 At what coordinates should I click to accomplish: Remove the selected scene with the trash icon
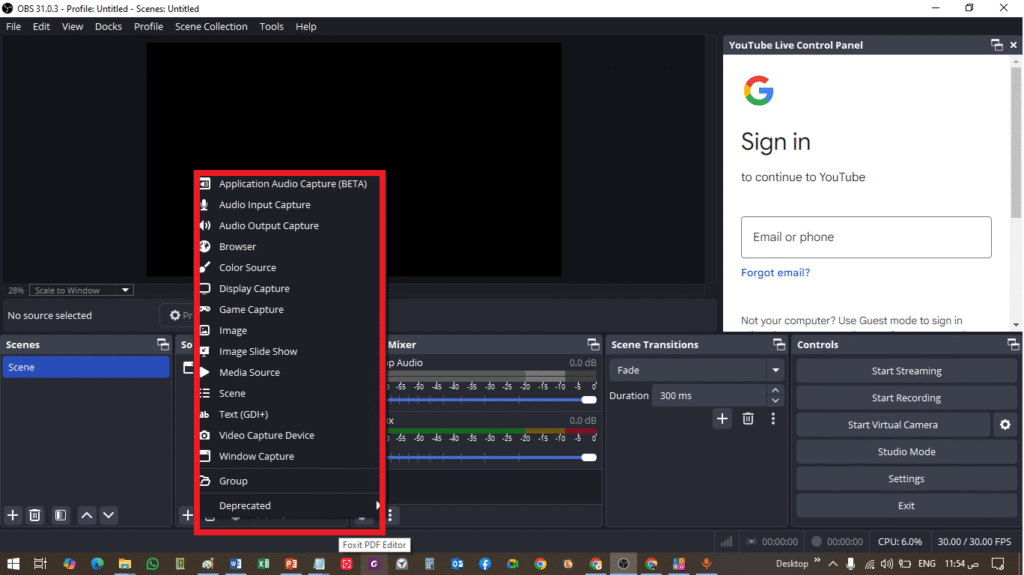coord(35,515)
